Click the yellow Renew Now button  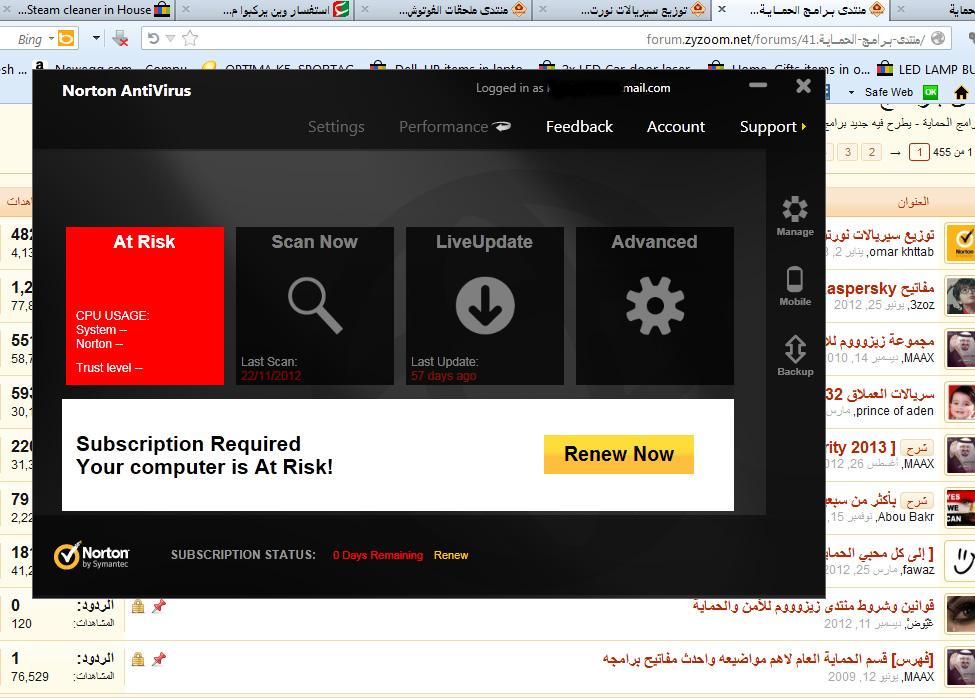coord(619,454)
